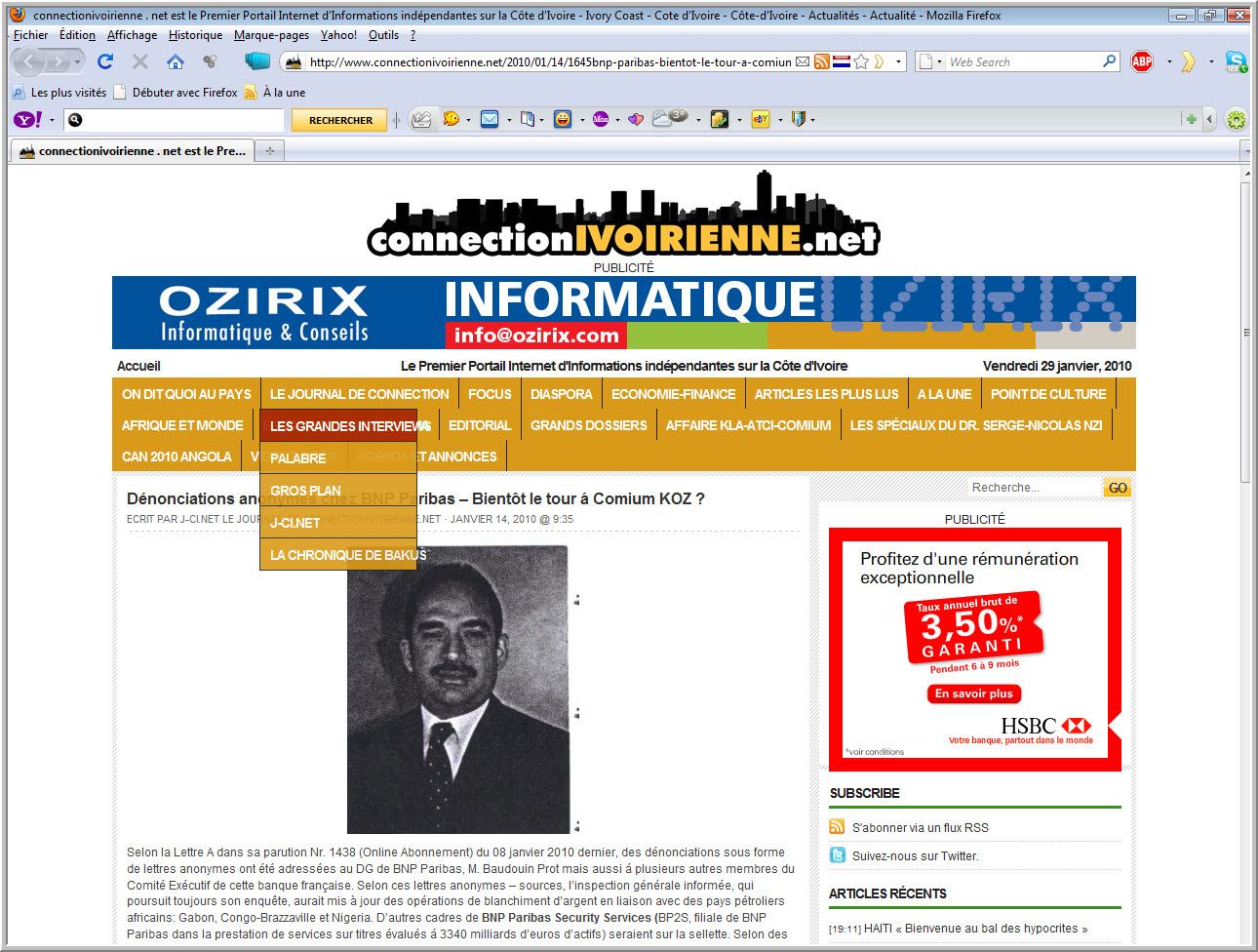Click the GO search button

1118,488
